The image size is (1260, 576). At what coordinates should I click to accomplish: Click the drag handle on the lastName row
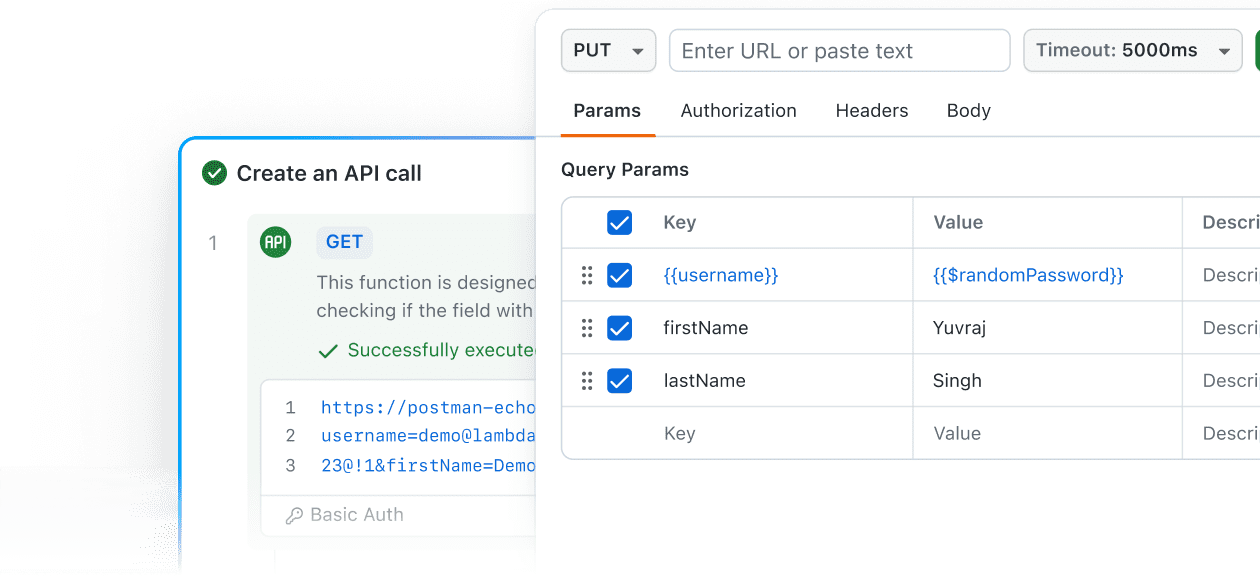pos(587,380)
